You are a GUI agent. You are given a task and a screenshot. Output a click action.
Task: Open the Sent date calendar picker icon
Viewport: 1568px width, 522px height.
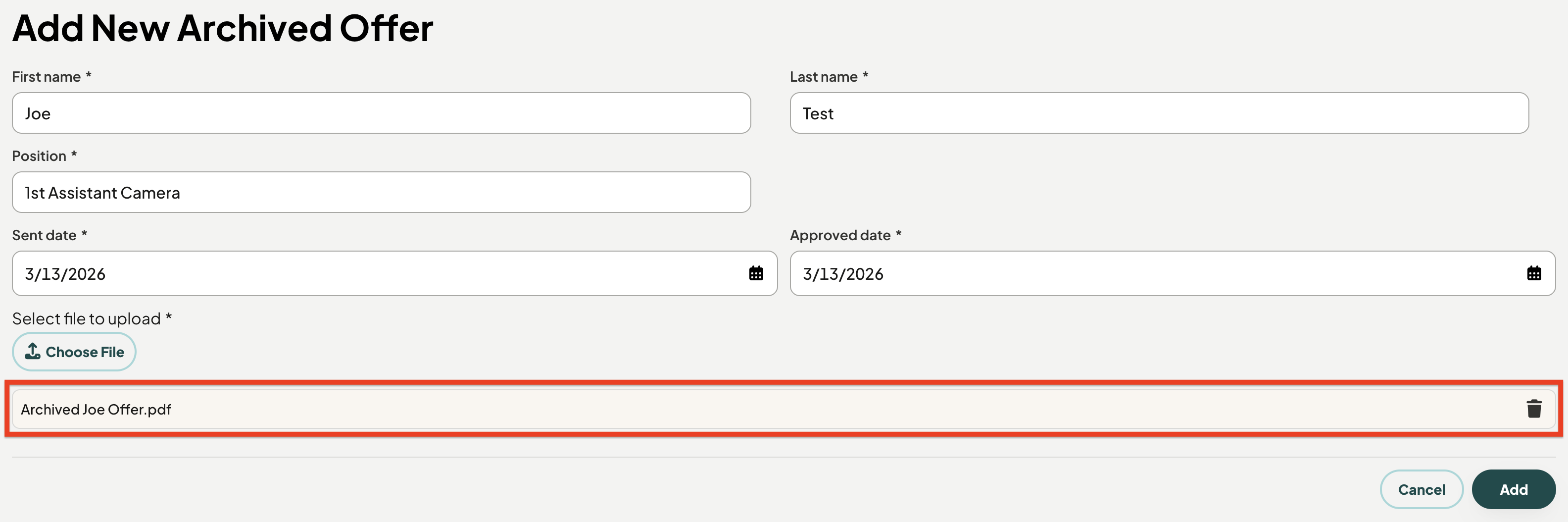point(756,273)
